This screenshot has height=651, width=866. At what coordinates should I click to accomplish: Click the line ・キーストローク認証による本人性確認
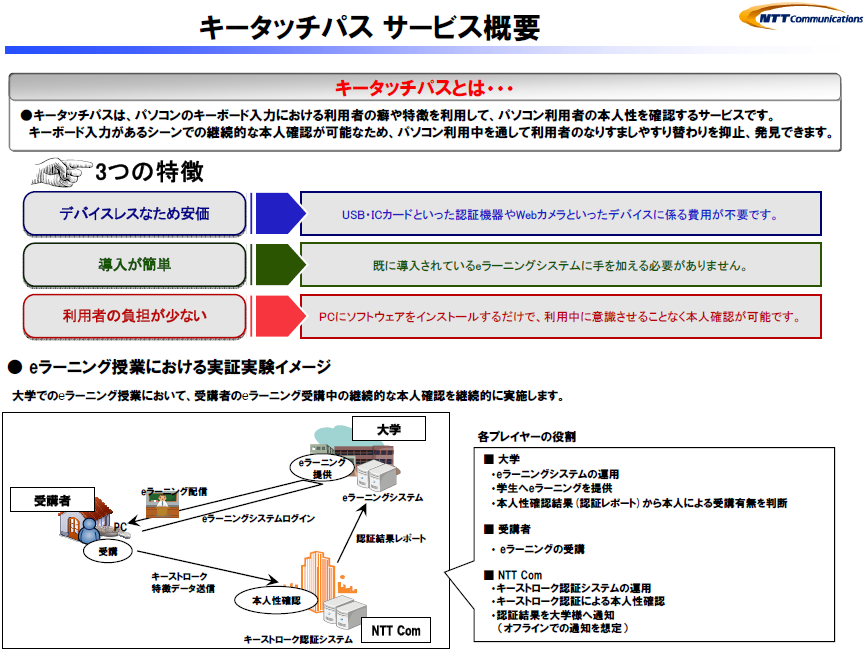[x=578, y=601]
